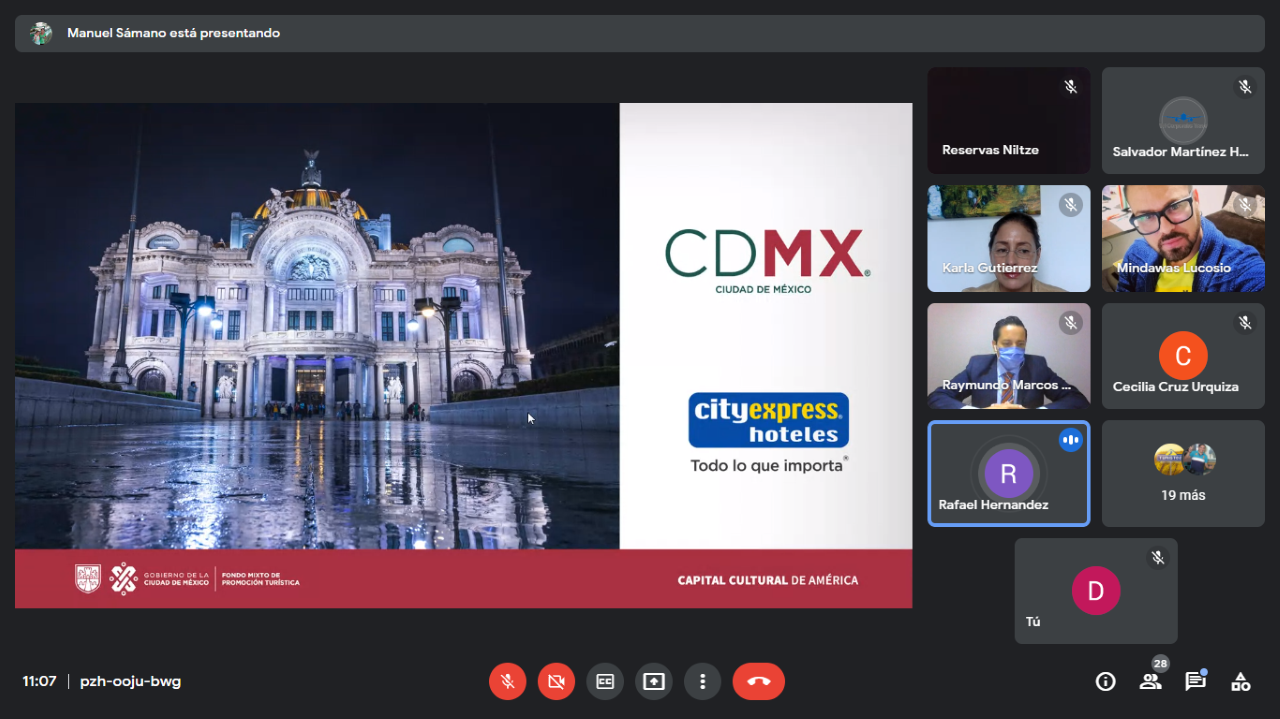Click muted mic icon on Salvador Martínez tile
Screen dimensions: 1280x719
tap(1245, 87)
